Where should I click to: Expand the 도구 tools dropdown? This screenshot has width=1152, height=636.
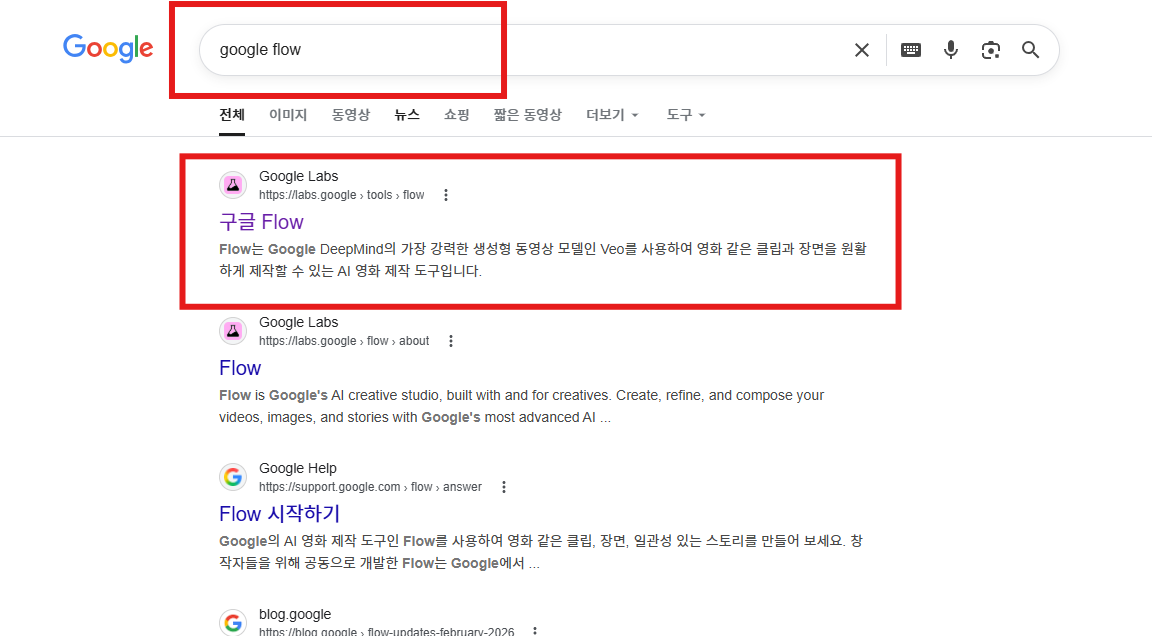point(685,115)
